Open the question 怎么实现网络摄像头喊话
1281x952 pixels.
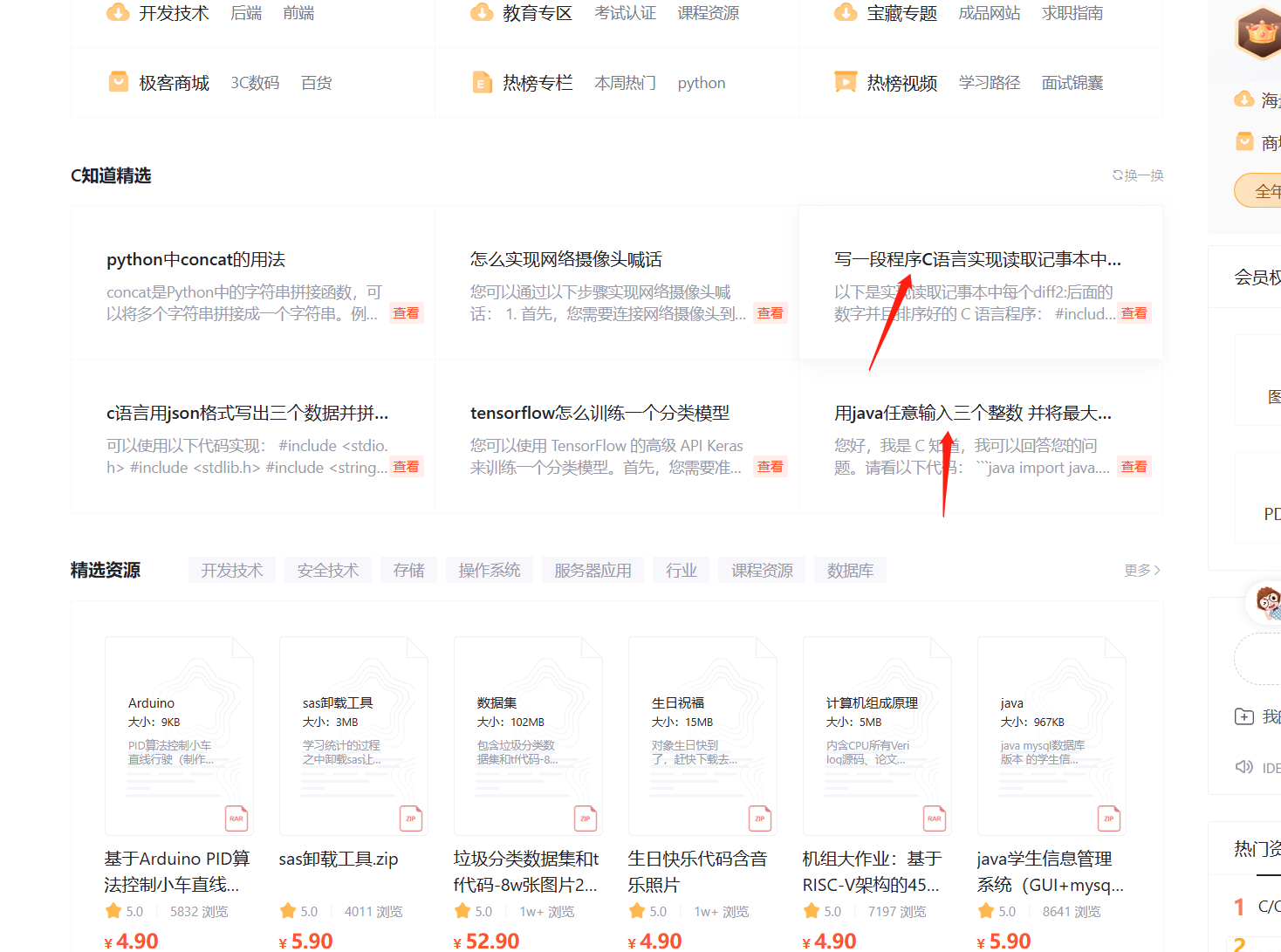(x=566, y=259)
